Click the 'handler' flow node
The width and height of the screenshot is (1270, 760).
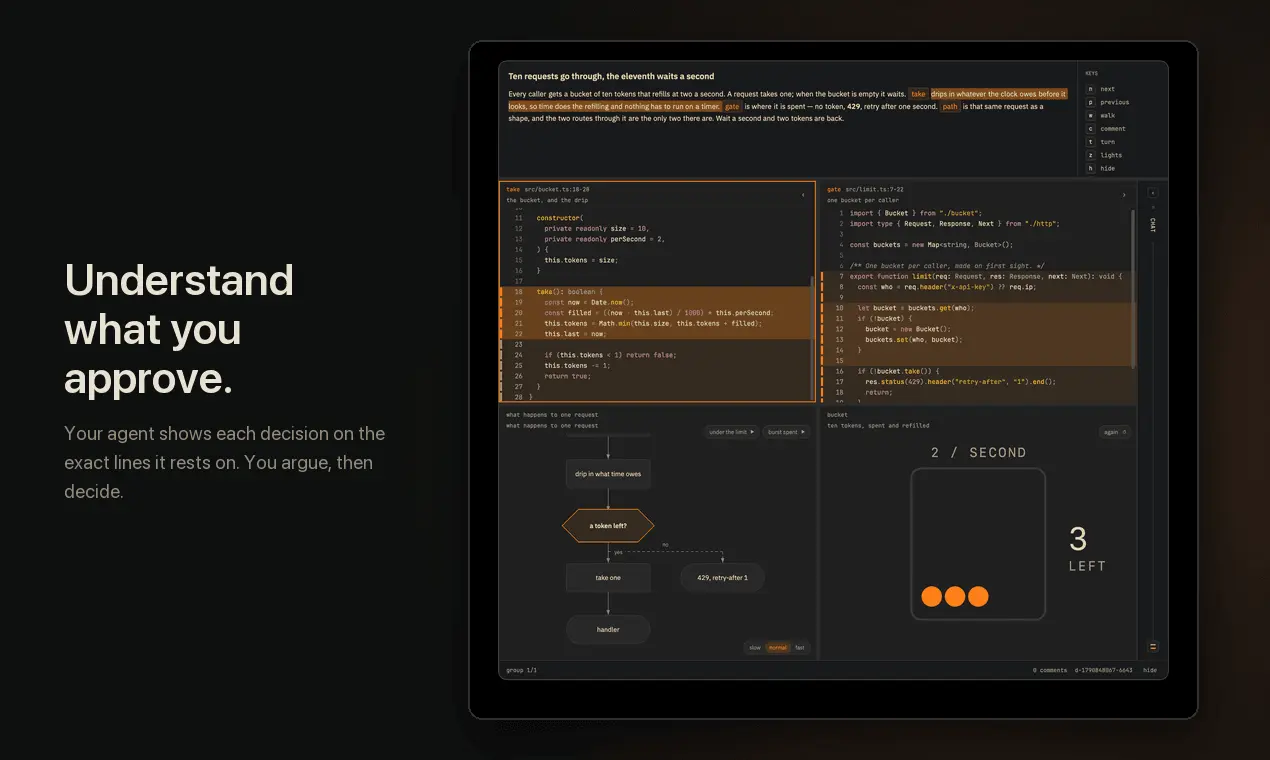(608, 629)
